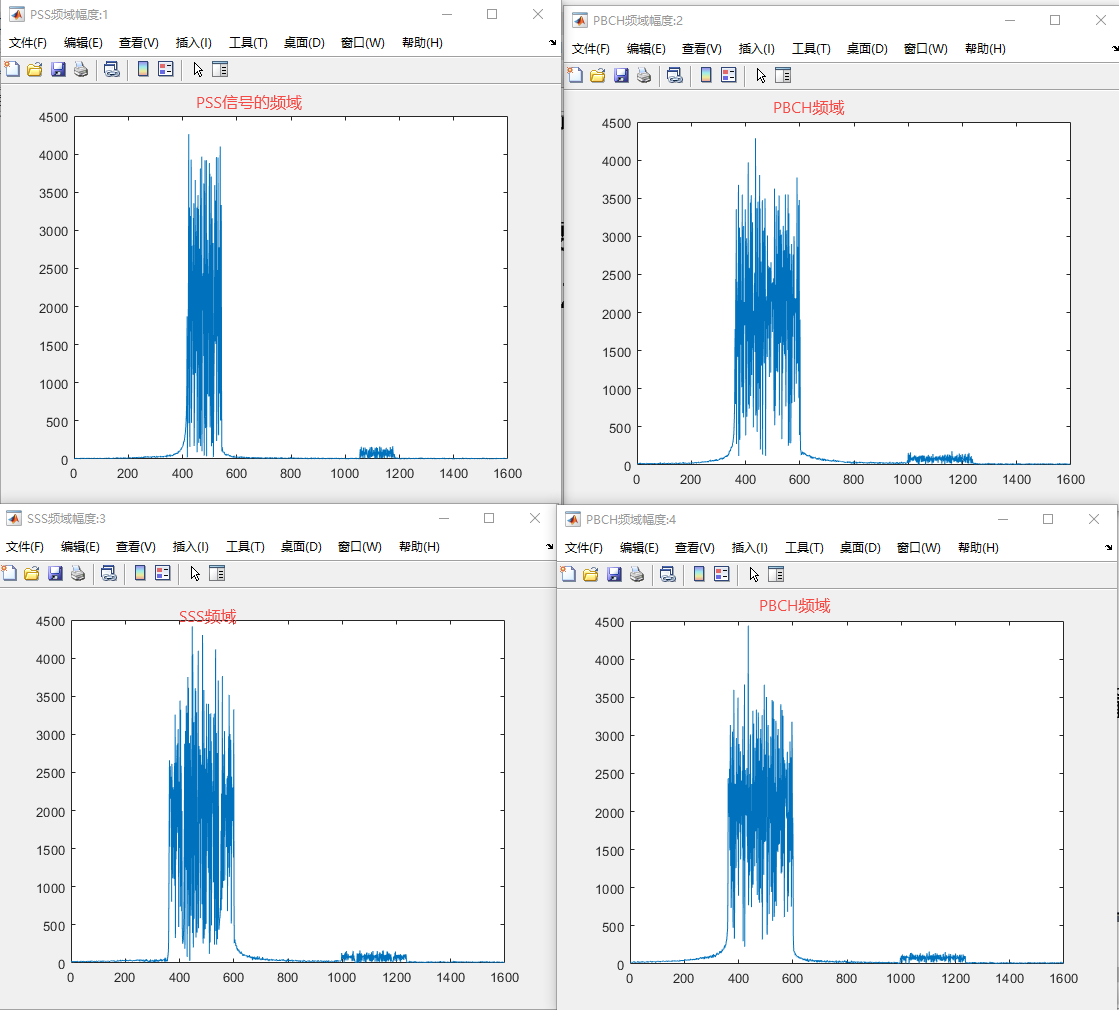Select edit plot arrow in SSS window
The height and width of the screenshot is (1010, 1119).
coord(195,573)
